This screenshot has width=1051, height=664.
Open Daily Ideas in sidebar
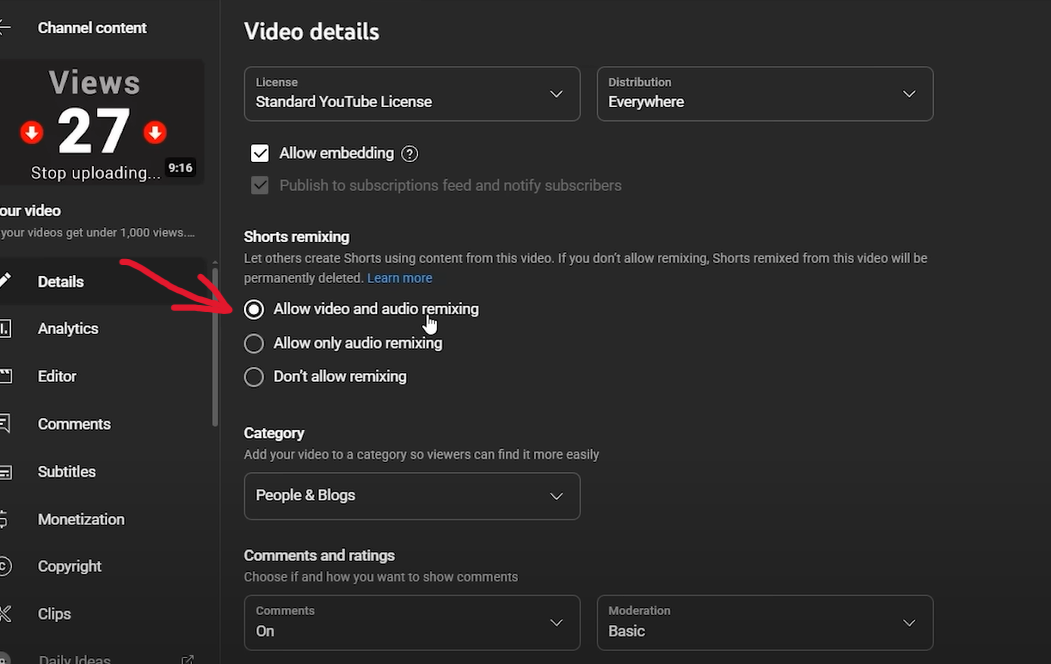74,659
